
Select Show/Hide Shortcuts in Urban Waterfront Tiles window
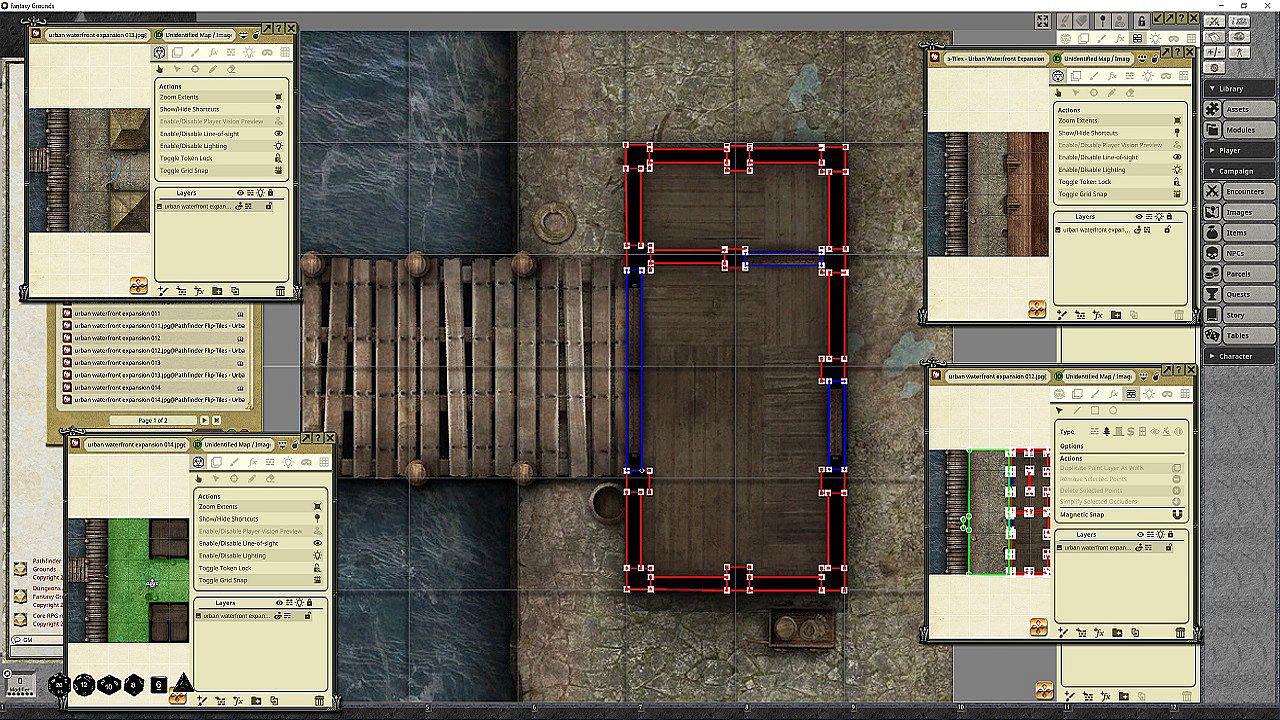click(x=1121, y=133)
